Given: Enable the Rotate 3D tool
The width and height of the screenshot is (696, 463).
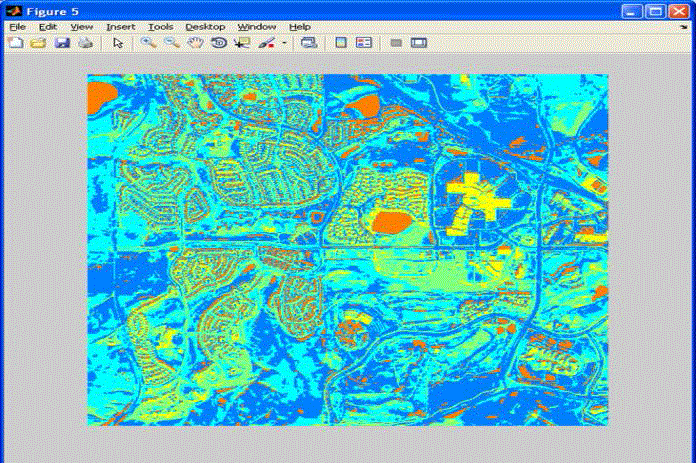Looking at the screenshot, I should [x=219, y=43].
